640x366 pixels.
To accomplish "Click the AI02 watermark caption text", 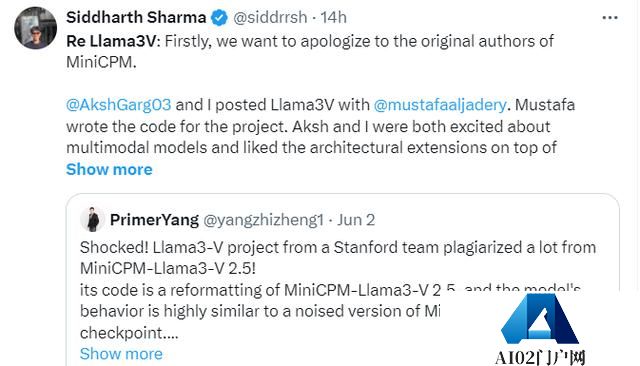I will [540, 358].
